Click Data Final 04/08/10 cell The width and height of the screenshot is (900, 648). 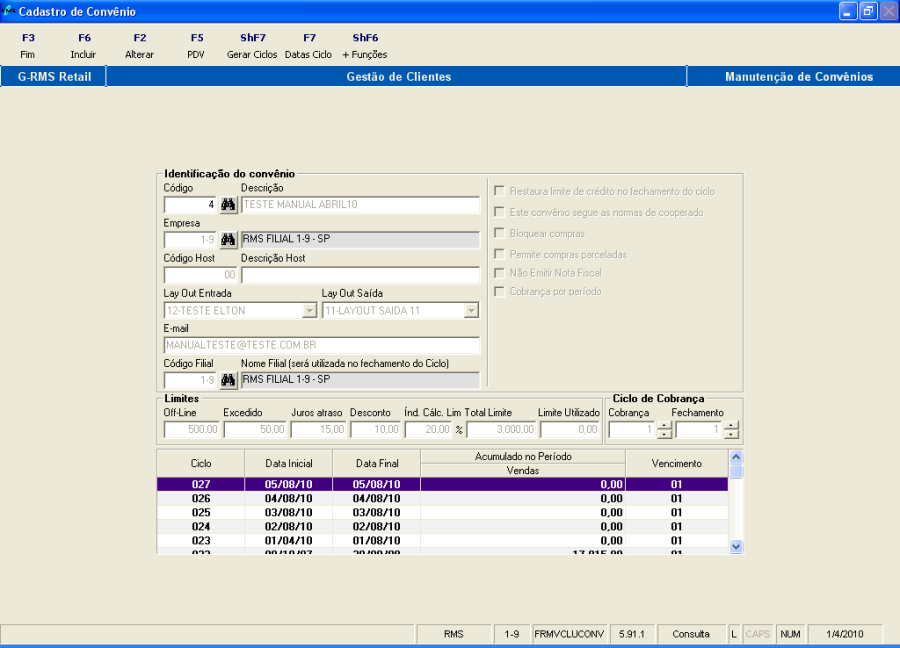click(377, 498)
